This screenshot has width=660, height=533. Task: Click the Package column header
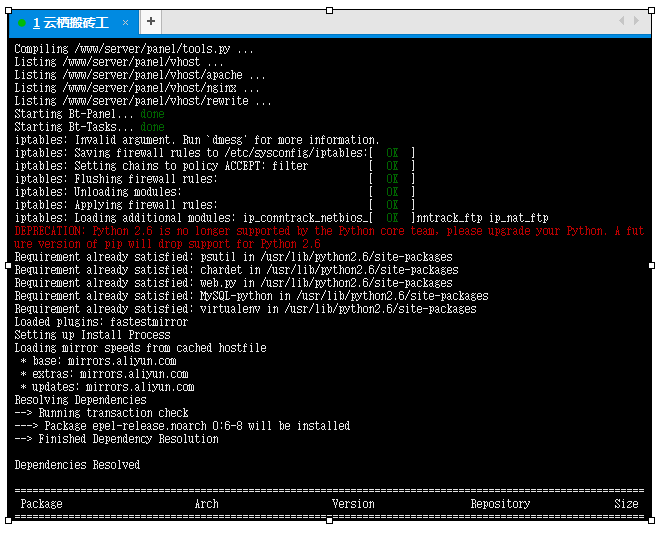[x=41, y=504]
